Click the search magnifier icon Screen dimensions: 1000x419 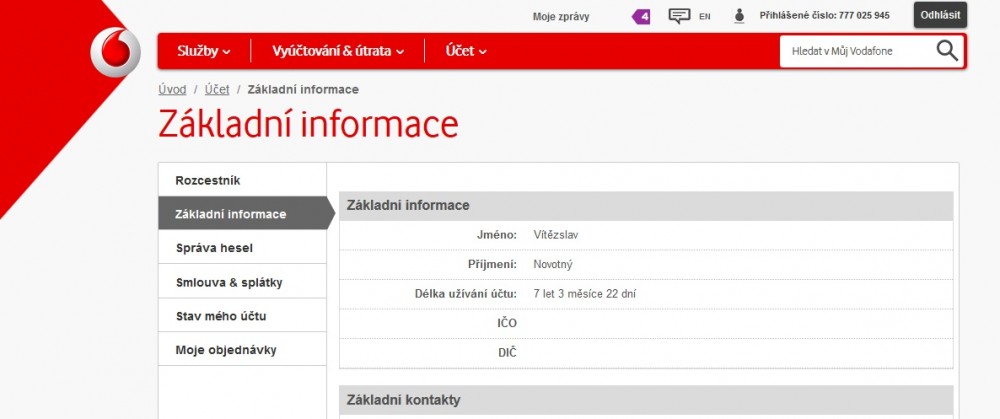946,51
